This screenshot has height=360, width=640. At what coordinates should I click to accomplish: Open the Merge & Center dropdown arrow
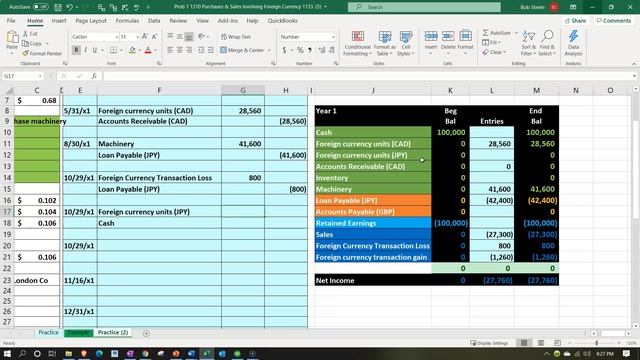[269, 50]
